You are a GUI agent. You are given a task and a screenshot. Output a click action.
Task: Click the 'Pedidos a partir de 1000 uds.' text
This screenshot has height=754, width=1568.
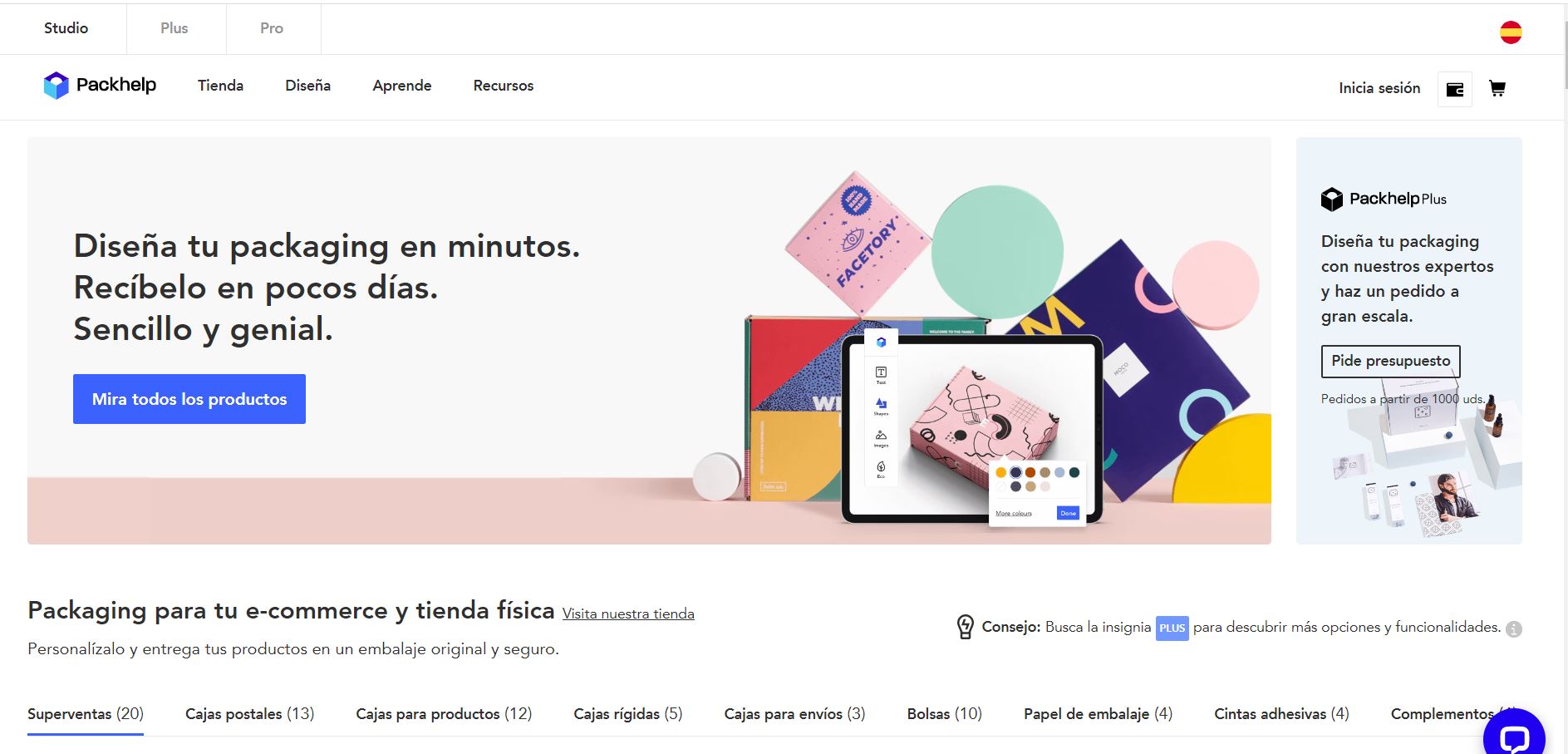click(x=1403, y=399)
